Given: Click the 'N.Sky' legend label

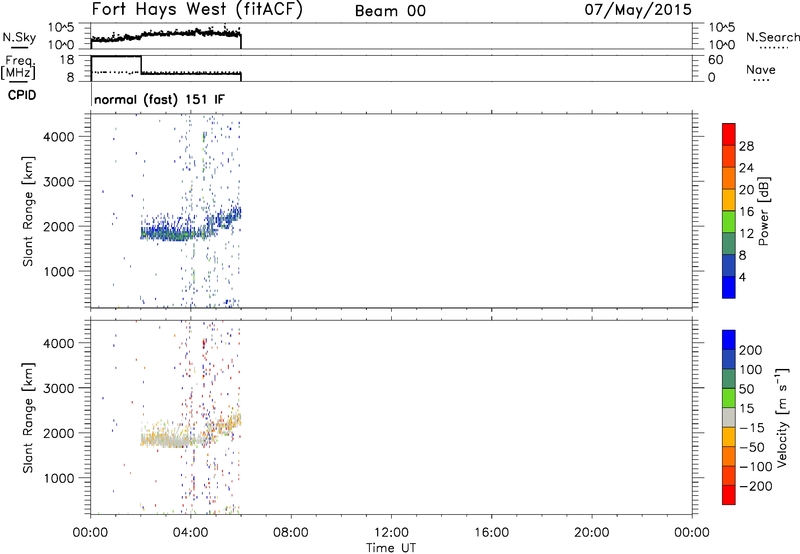Looking at the screenshot, I should click(19, 37).
